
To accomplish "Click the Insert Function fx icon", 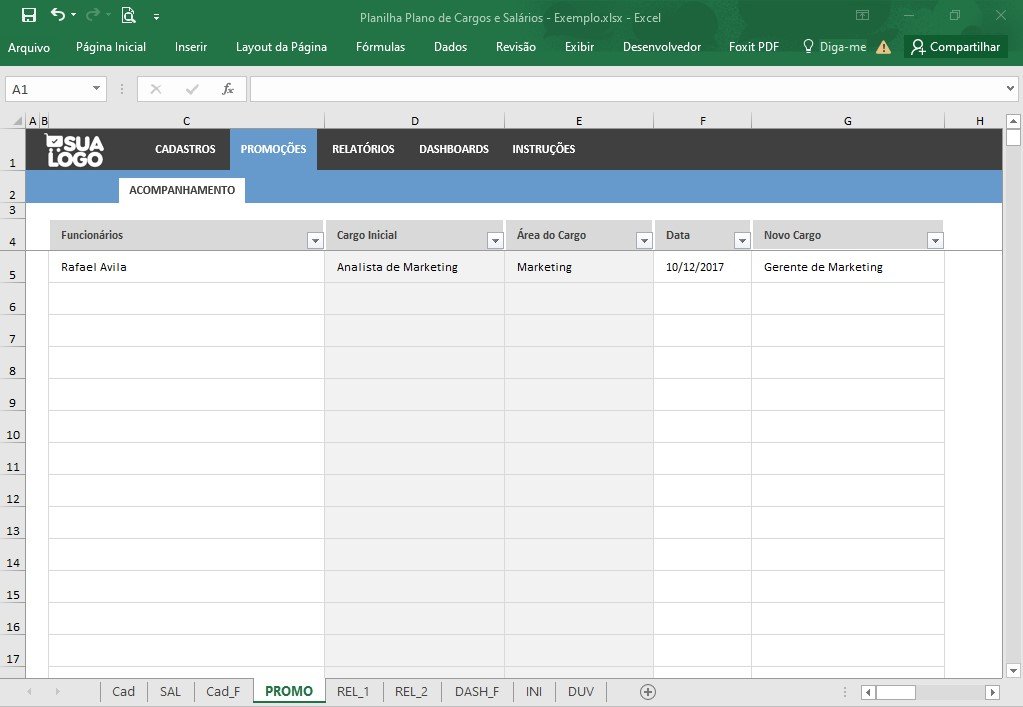I will [228, 89].
